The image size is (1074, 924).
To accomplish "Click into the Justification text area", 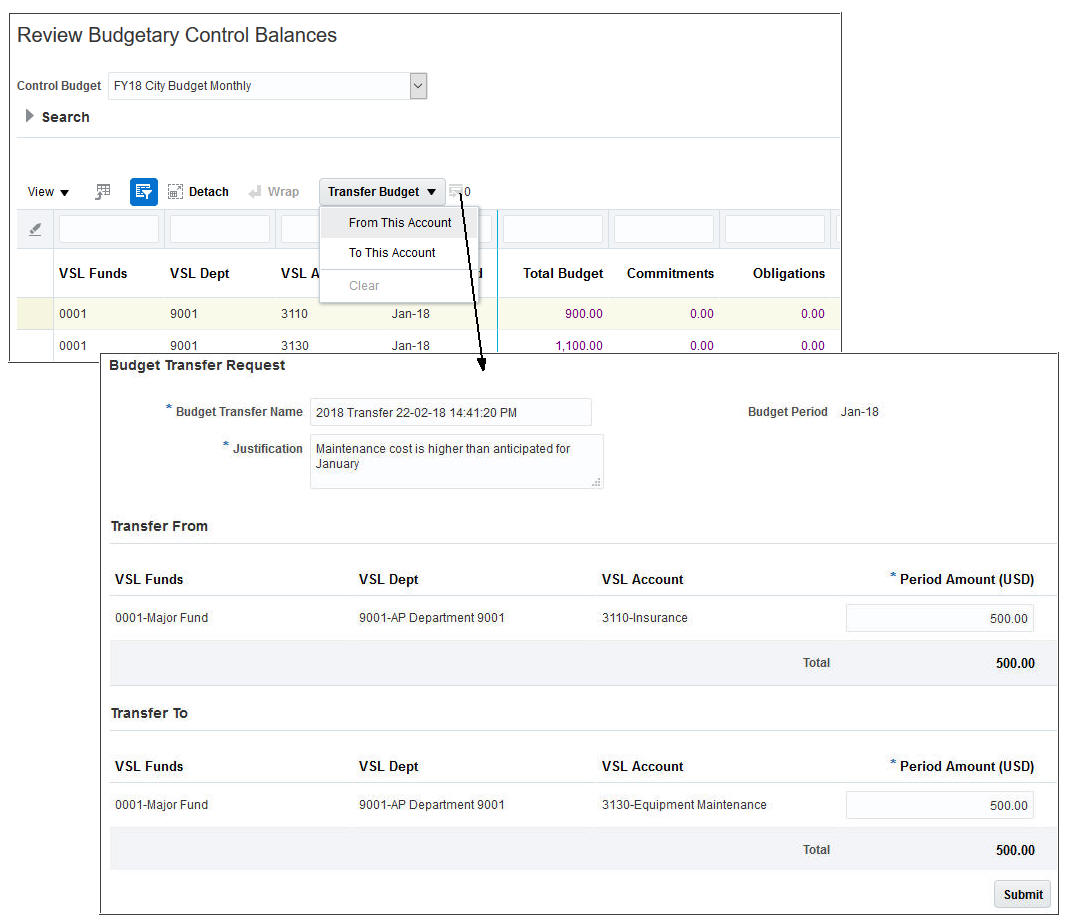I will 456,460.
